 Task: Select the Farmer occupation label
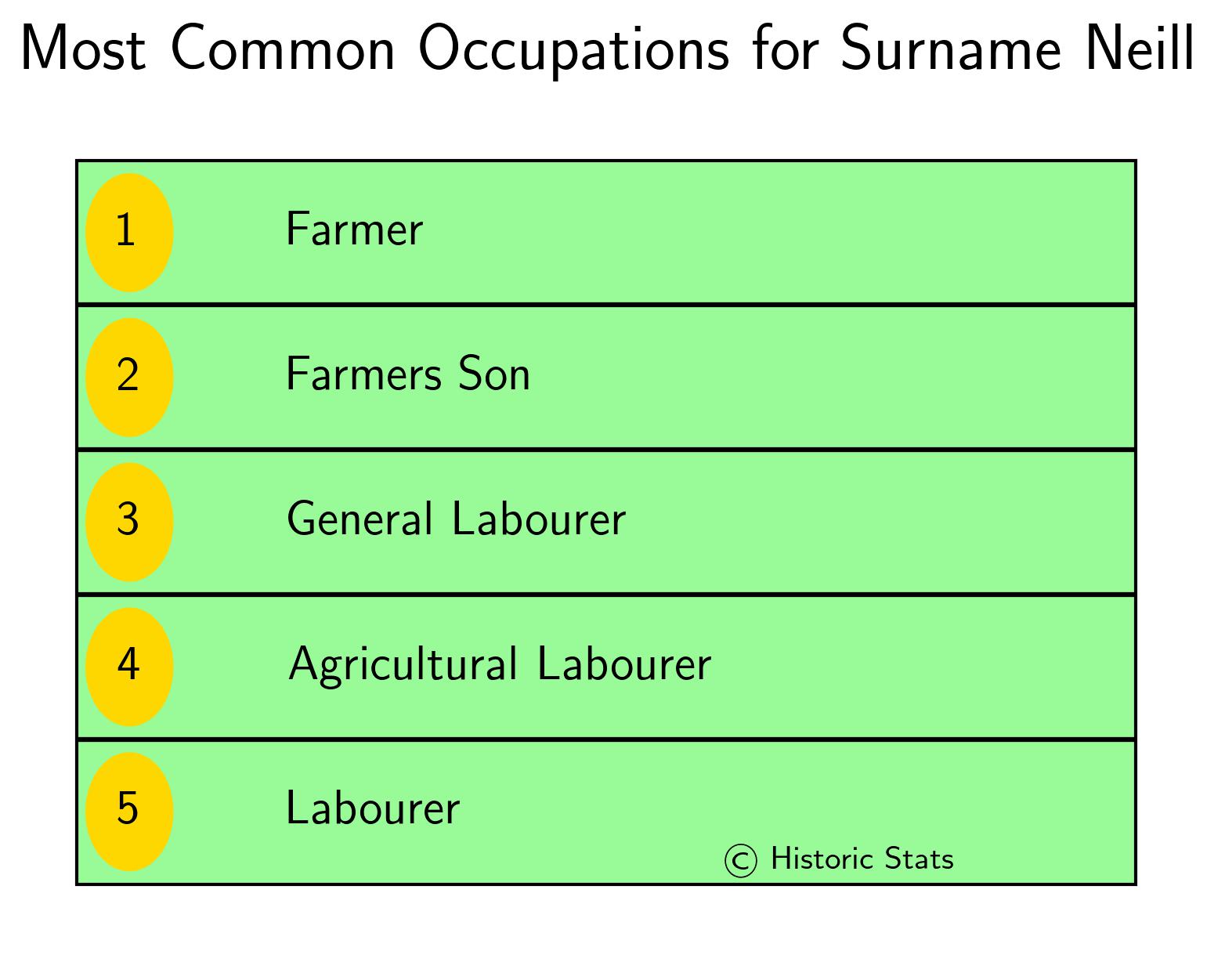pyautogui.click(x=354, y=230)
